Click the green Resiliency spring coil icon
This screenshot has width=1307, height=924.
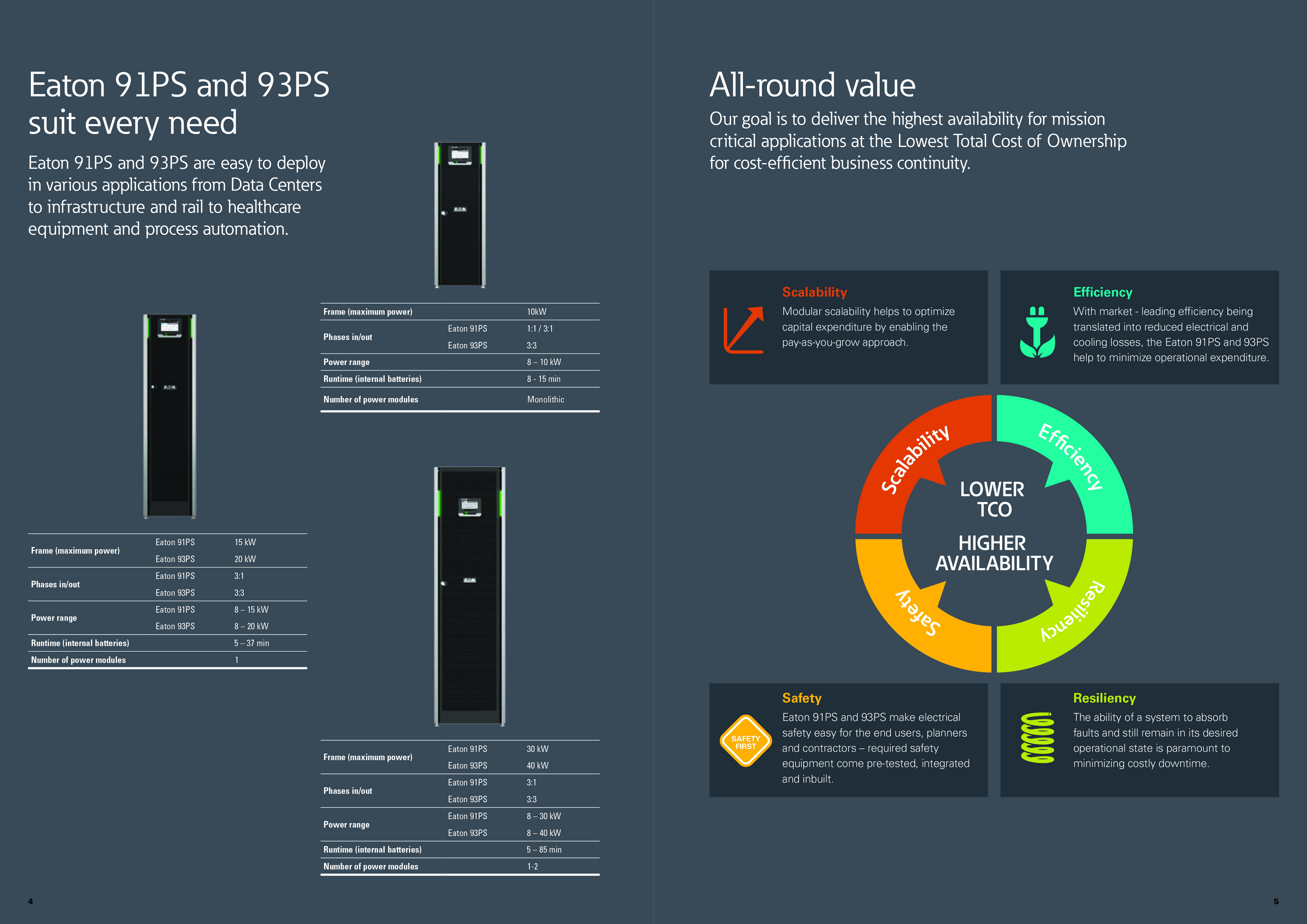pos(1037,737)
